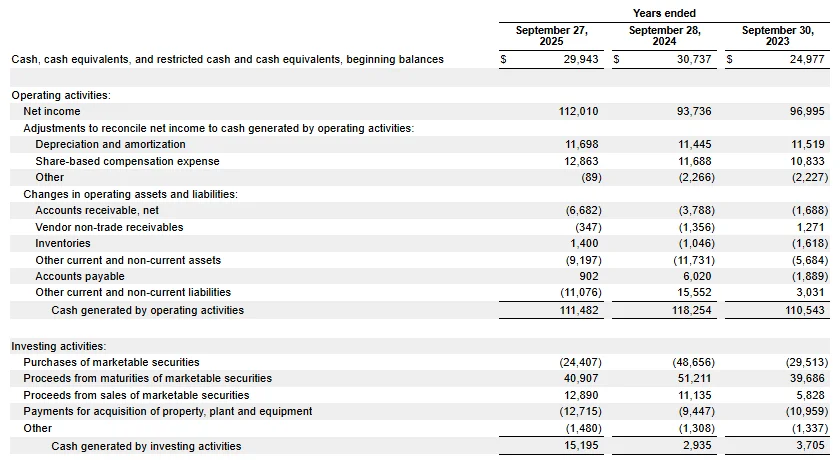Click "Accounts receivable, net" label
840x460 pixels.
(x=97, y=210)
